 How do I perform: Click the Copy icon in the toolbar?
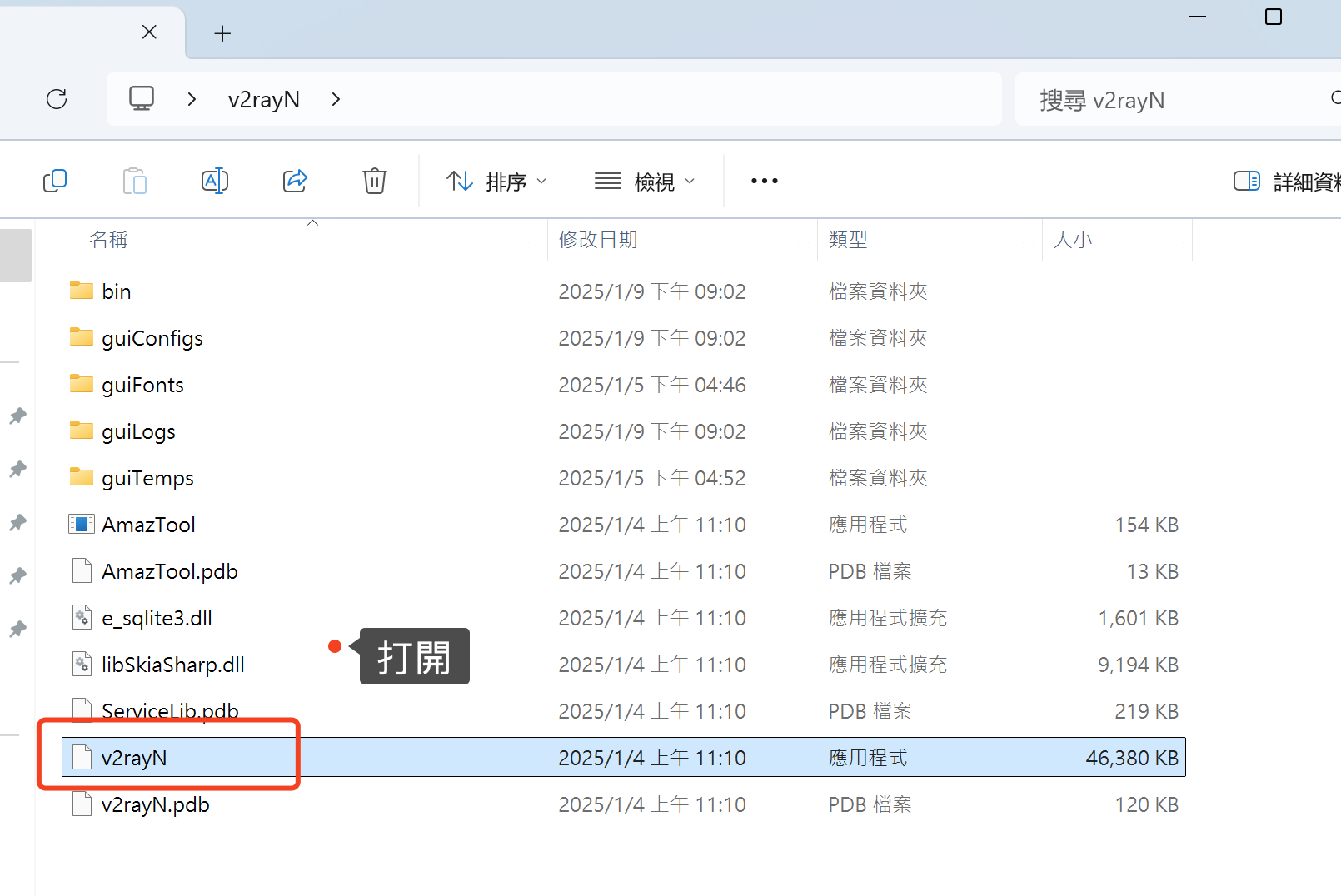[x=55, y=181]
